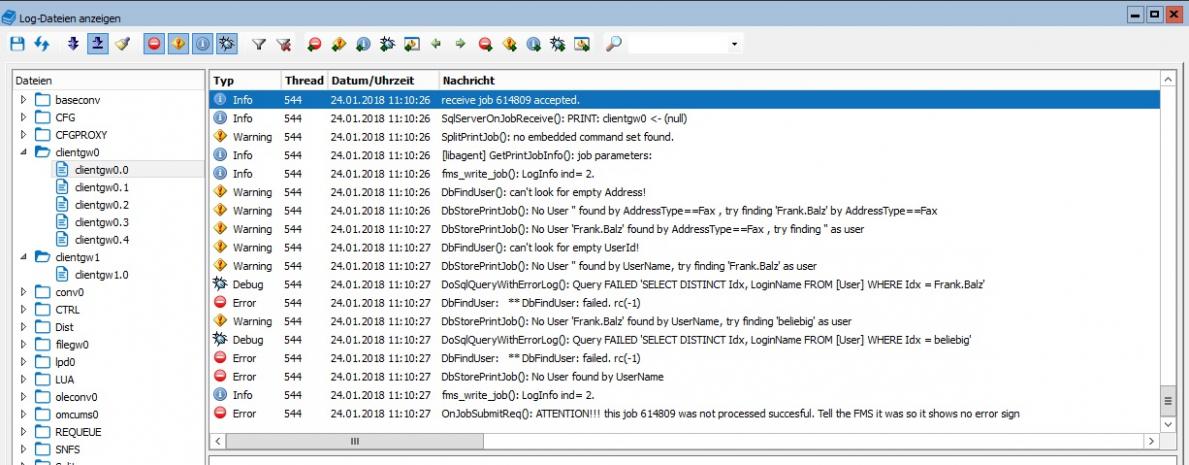This screenshot has height=465, width=1189.
Task: Click the Nachricht column header
Action: (467, 80)
